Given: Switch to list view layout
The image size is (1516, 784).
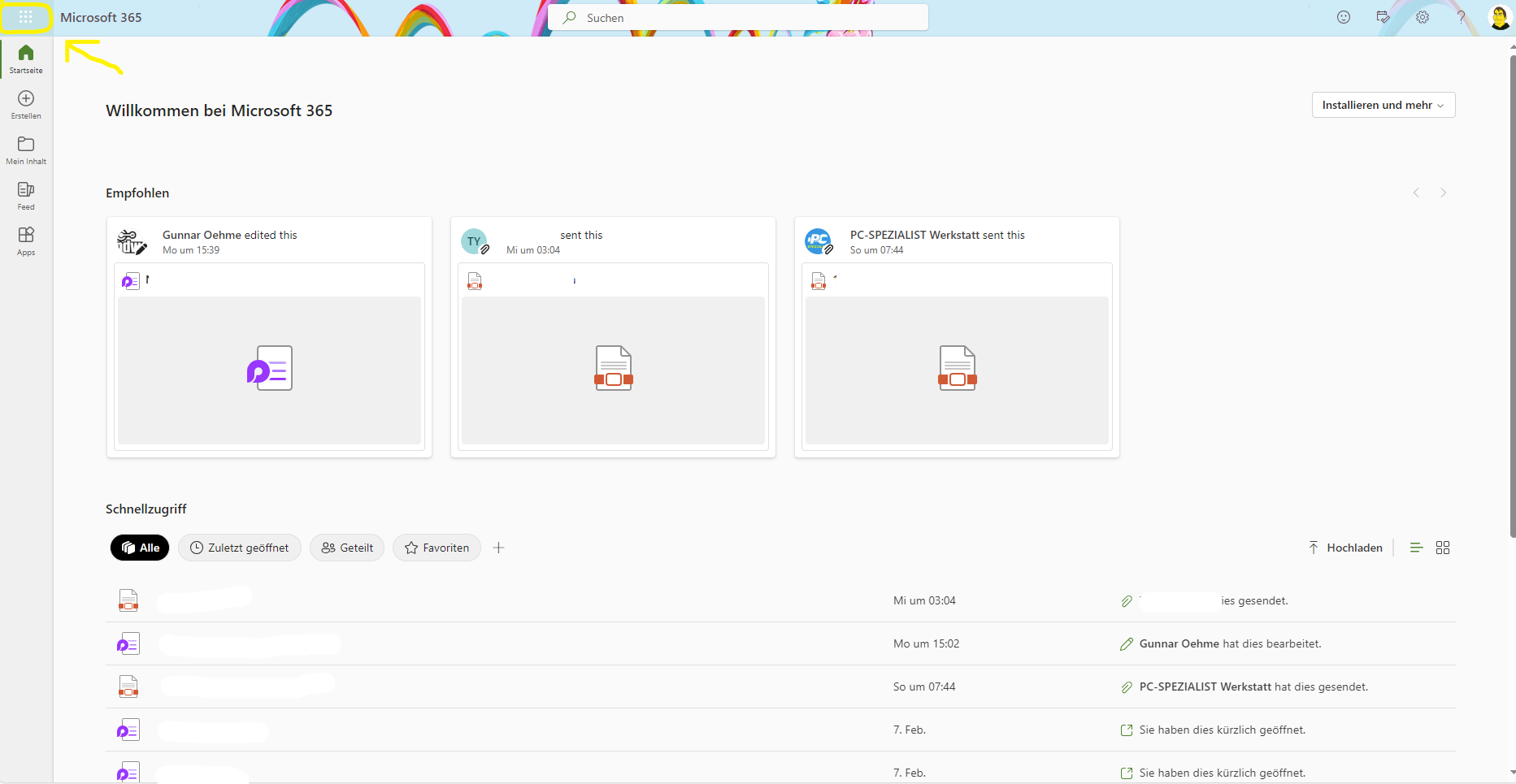Looking at the screenshot, I should pos(1416,548).
